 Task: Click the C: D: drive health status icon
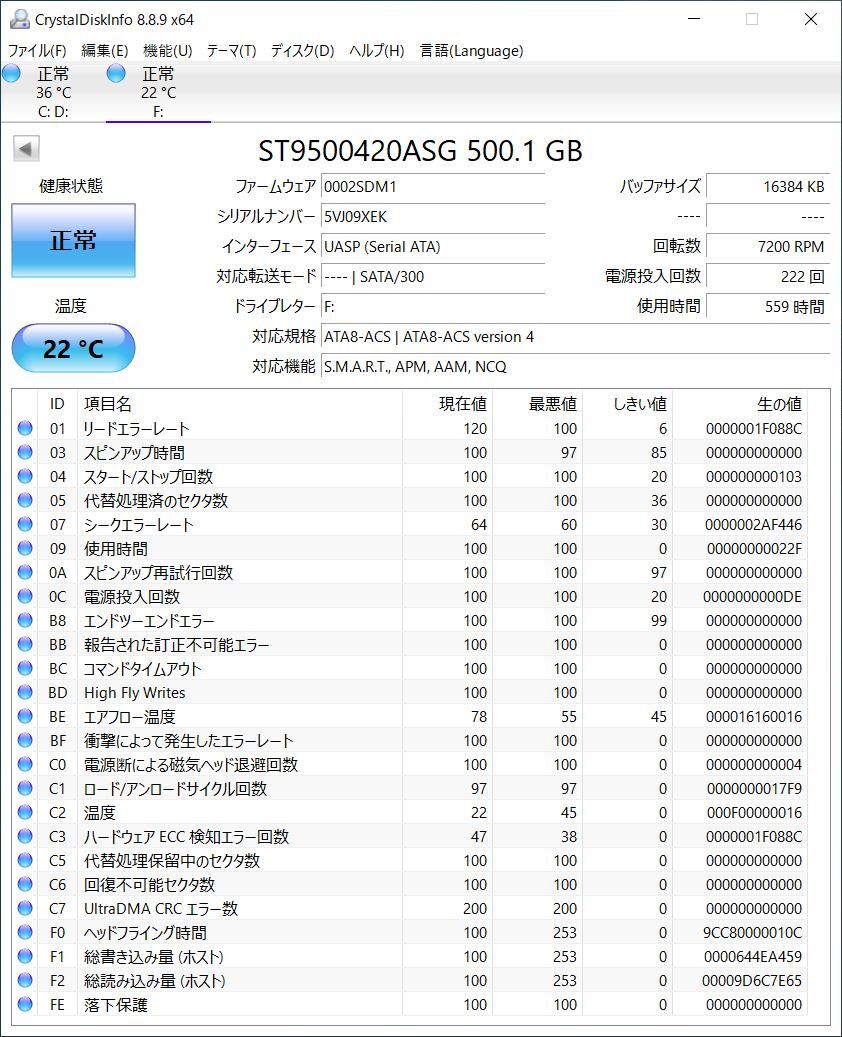[11, 72]
